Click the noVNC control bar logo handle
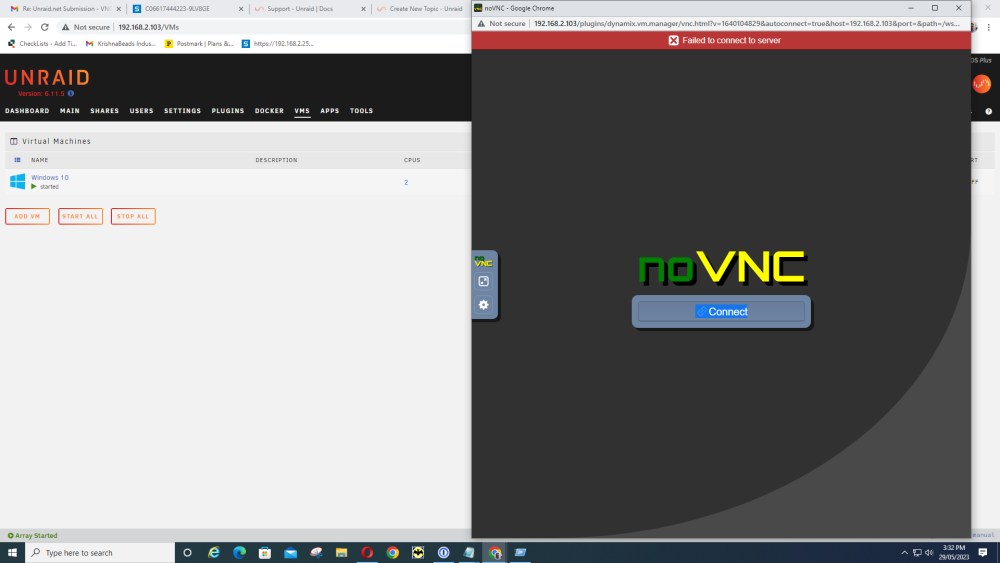Screen dimensions: 1000x563 [483, 261]
